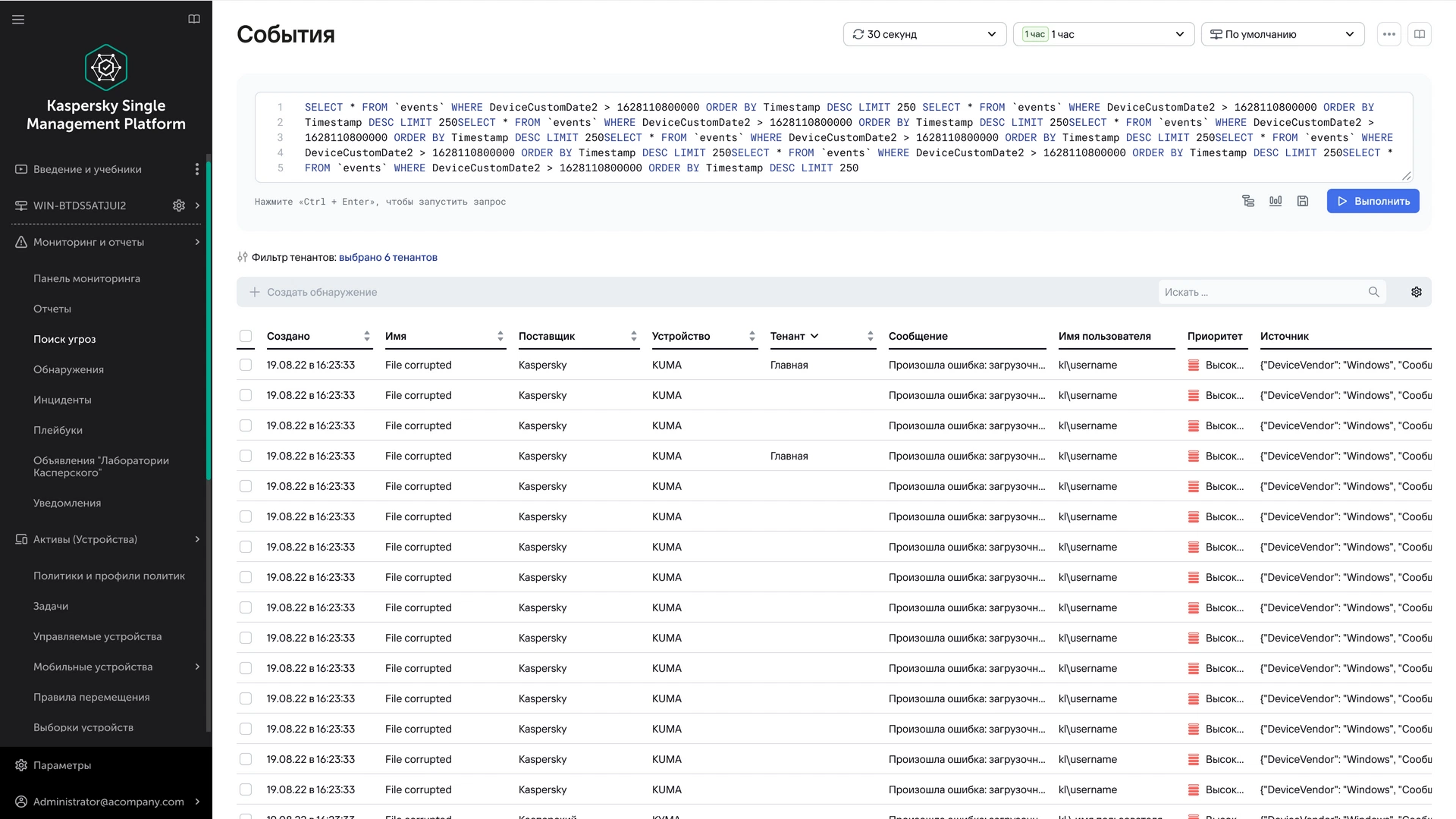Sort by Устройство column arrows
This screenshot has width=1456, height=819.
[x=752, y=336]
